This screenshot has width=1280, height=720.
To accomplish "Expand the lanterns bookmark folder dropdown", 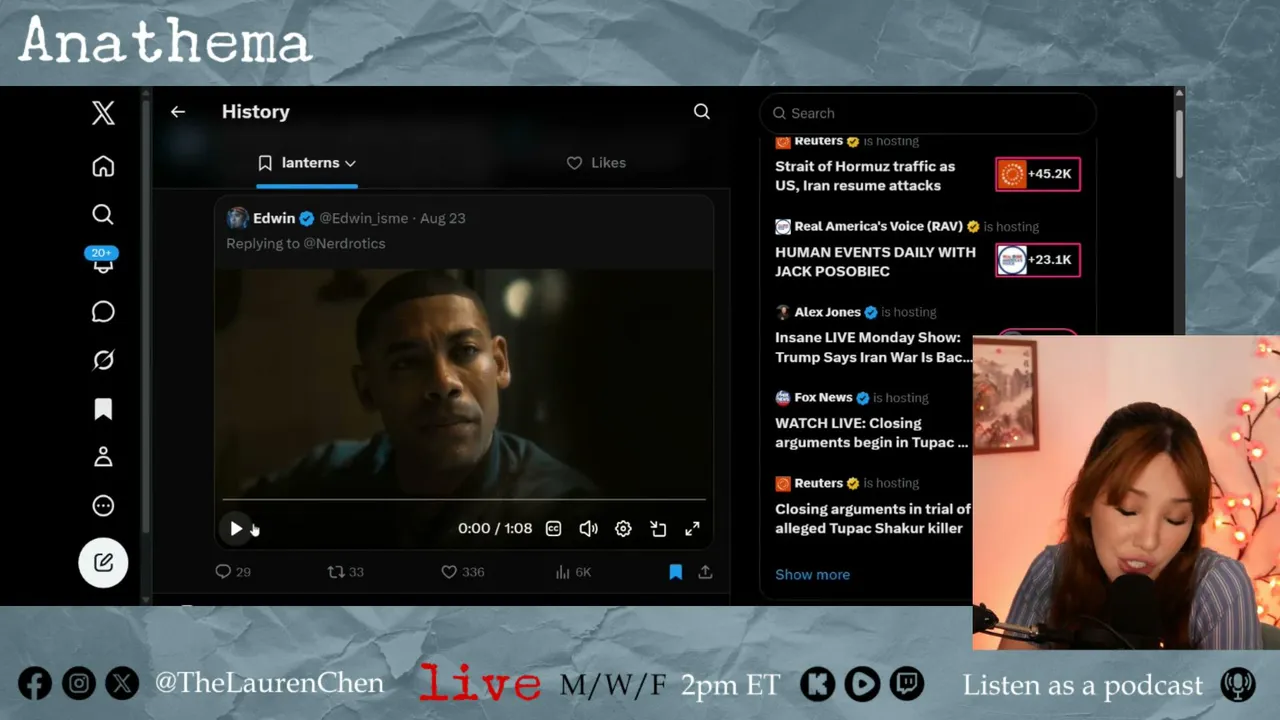I will click(307, 163).
